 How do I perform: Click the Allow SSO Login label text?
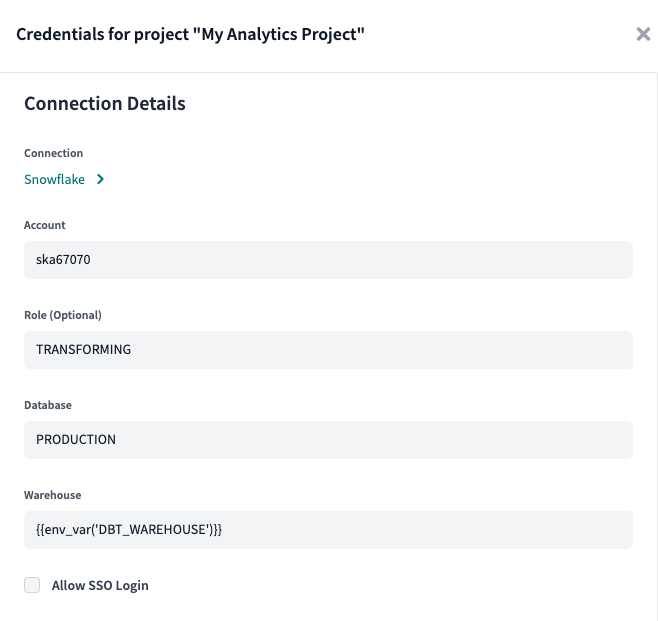pos(100,585)
